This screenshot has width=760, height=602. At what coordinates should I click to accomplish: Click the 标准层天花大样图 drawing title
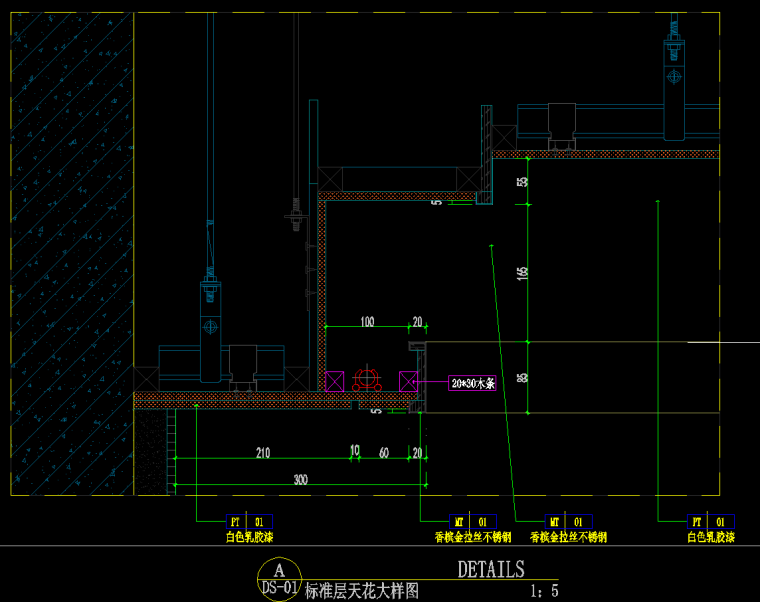click(362, 591)
